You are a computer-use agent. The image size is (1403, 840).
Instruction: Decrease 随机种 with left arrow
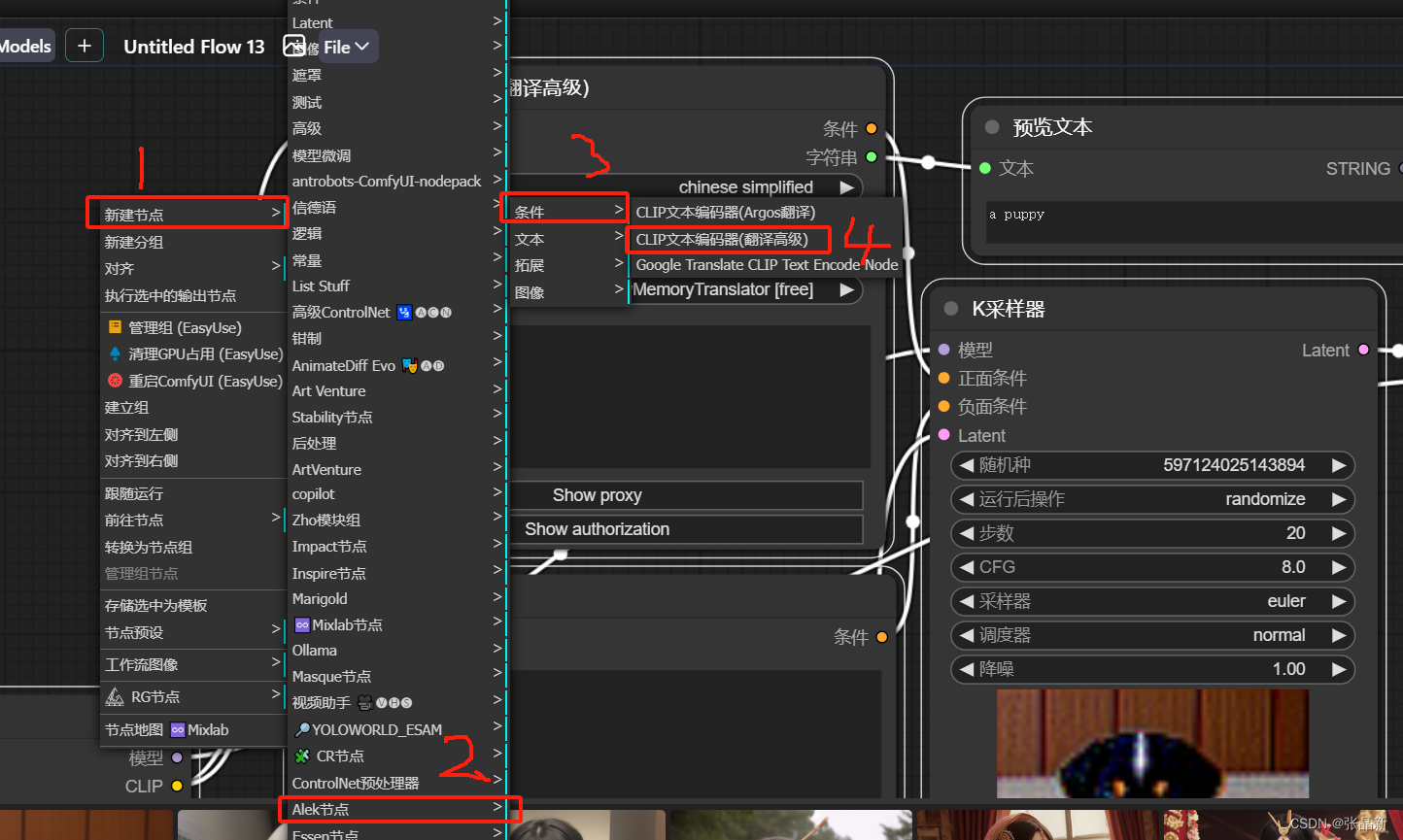click(x=967, y=465)
